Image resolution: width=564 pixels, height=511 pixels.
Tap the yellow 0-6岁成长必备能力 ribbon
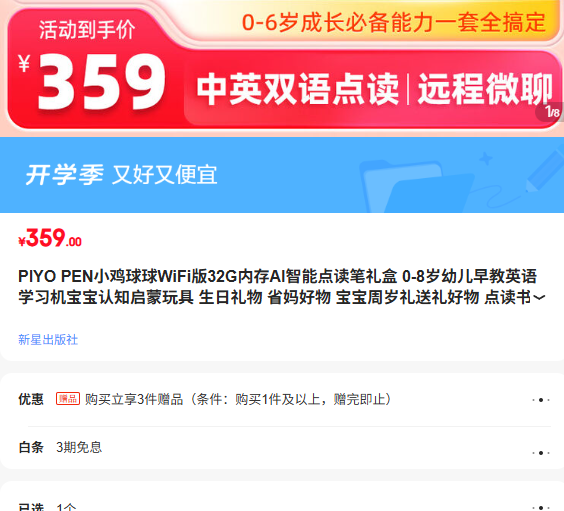[394, 22]
